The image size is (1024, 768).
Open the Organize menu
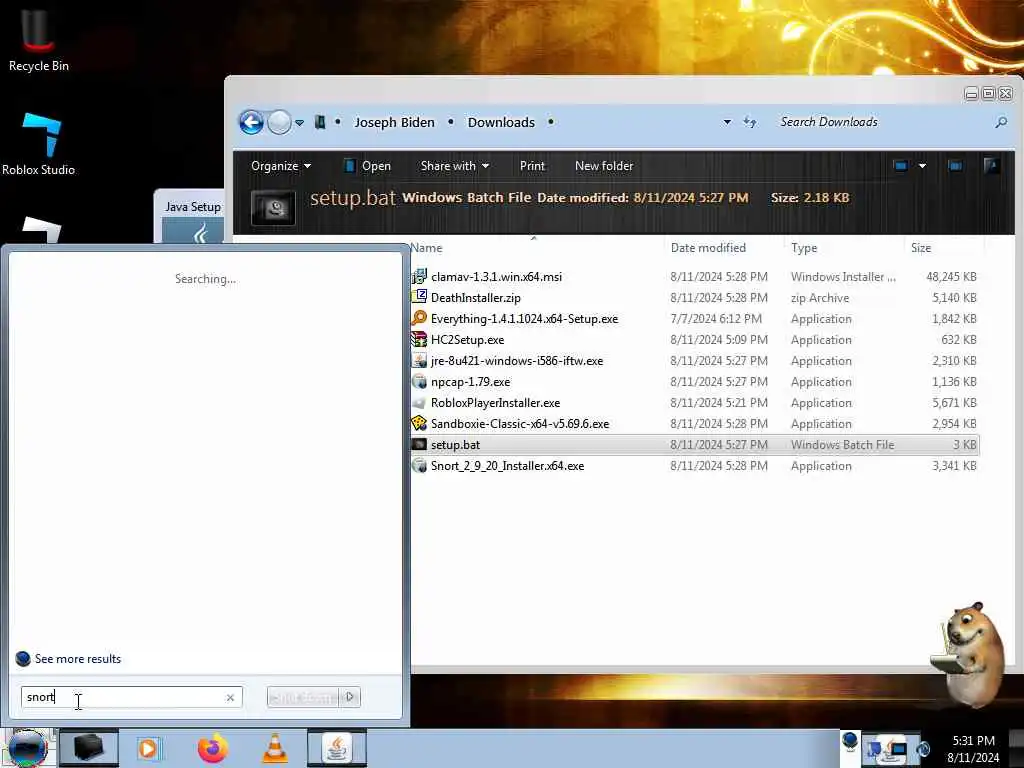[281, 166]
